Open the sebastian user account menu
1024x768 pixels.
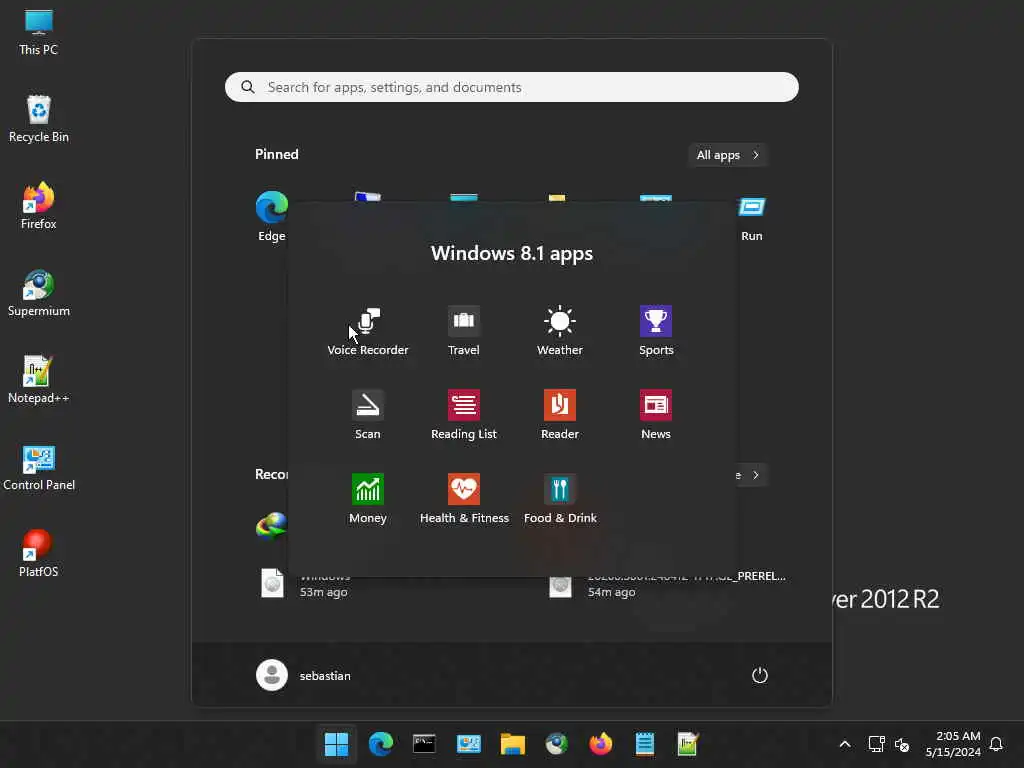tap(304, 675)
